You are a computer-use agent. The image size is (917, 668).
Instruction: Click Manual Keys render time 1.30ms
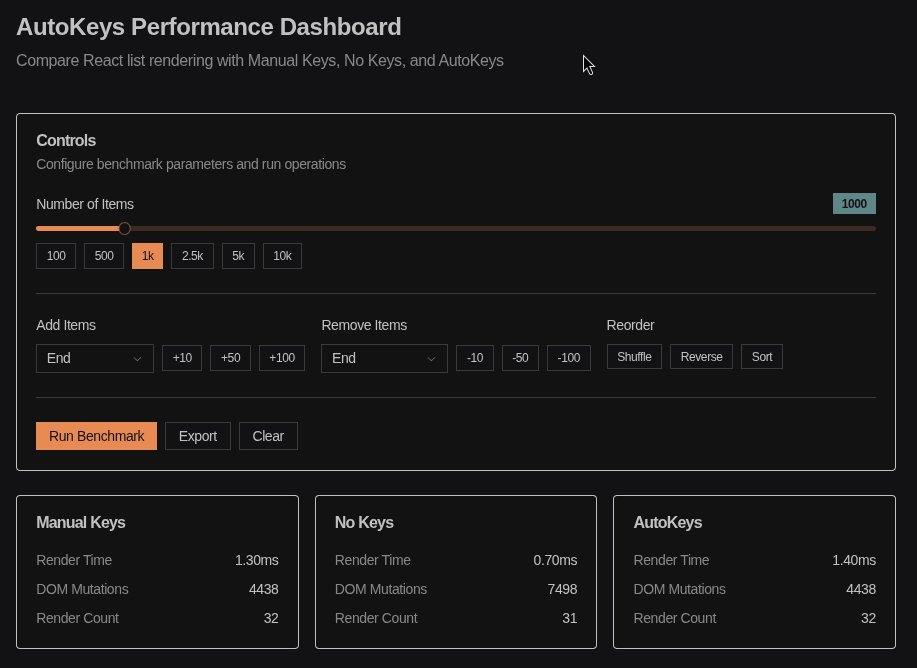[x=257, y=560]
